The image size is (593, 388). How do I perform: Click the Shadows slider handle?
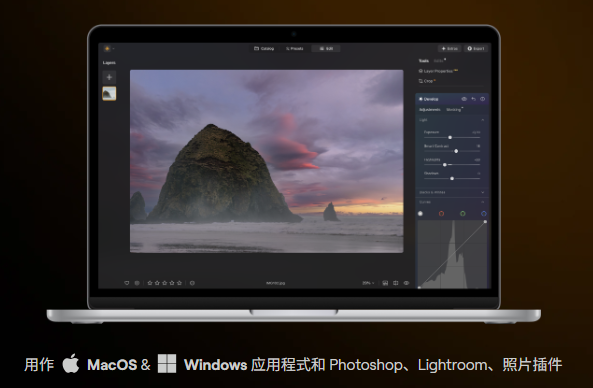[x=452, y=178]
